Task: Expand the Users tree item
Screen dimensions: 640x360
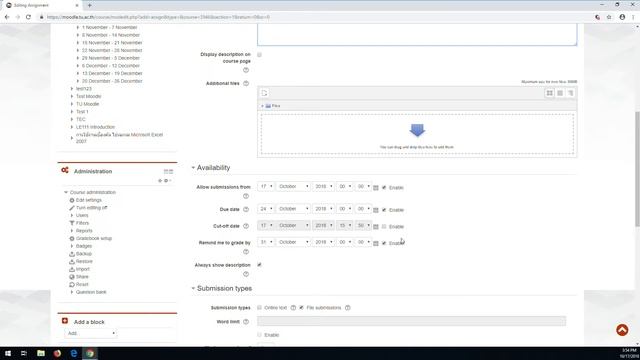Action: [72, 216]
